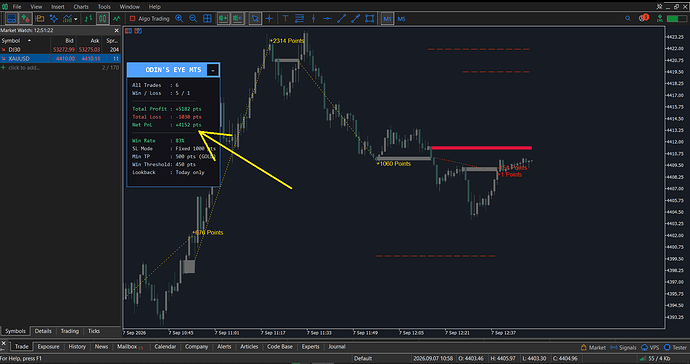The width and height of the screenshot is (690, 364).
Task: Switch to Trading tab in Market Watch
Action: [x=70, y=331]
